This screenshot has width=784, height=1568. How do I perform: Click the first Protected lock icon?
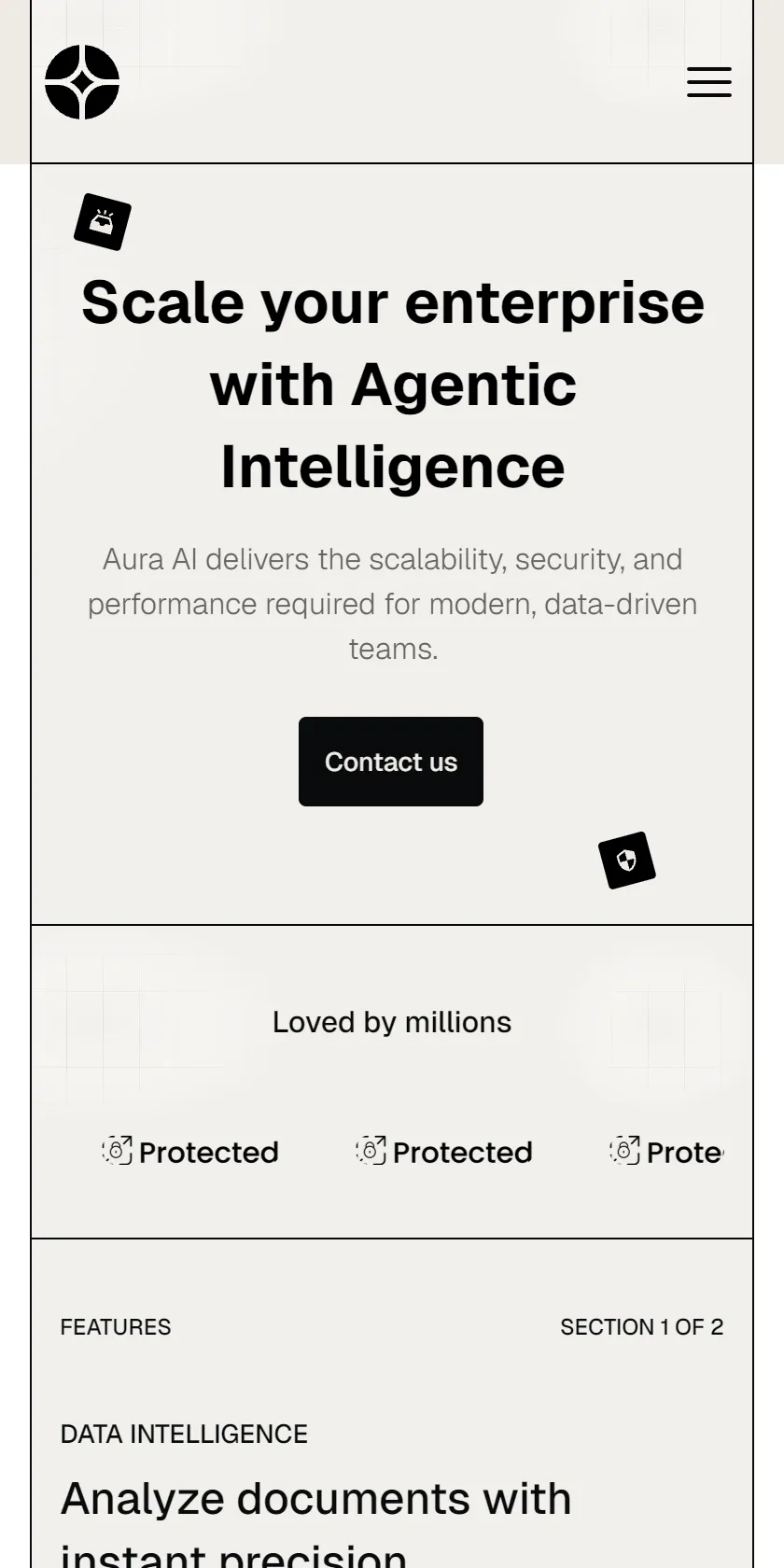[117, 1151]
